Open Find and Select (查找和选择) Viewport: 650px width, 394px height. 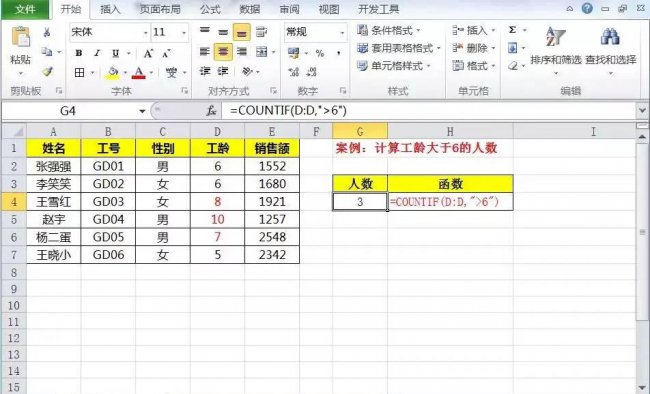[x=611, y=51]
